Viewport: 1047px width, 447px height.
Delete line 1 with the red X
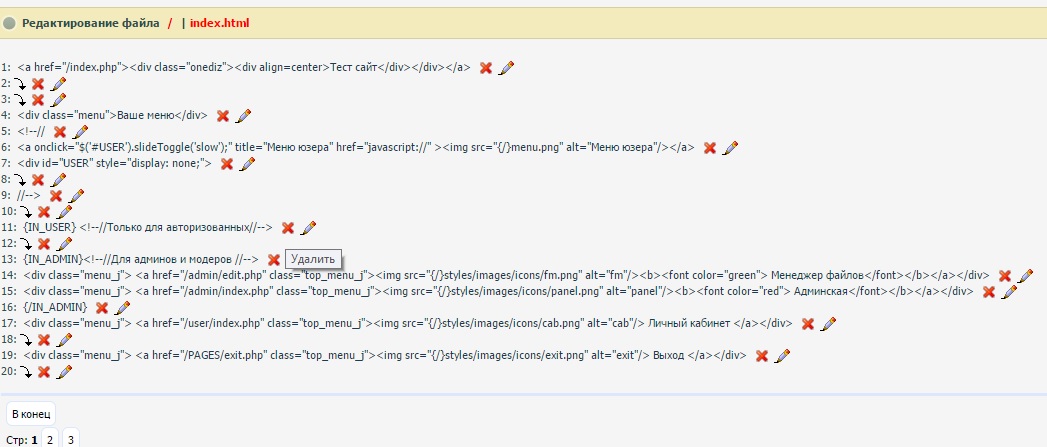pyautogui.click(x=486, y=67)
